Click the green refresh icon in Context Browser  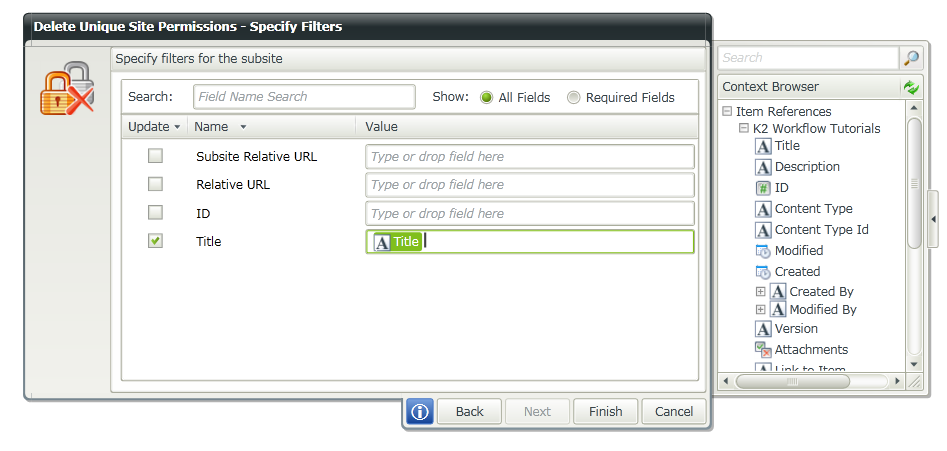pos(911,87)
